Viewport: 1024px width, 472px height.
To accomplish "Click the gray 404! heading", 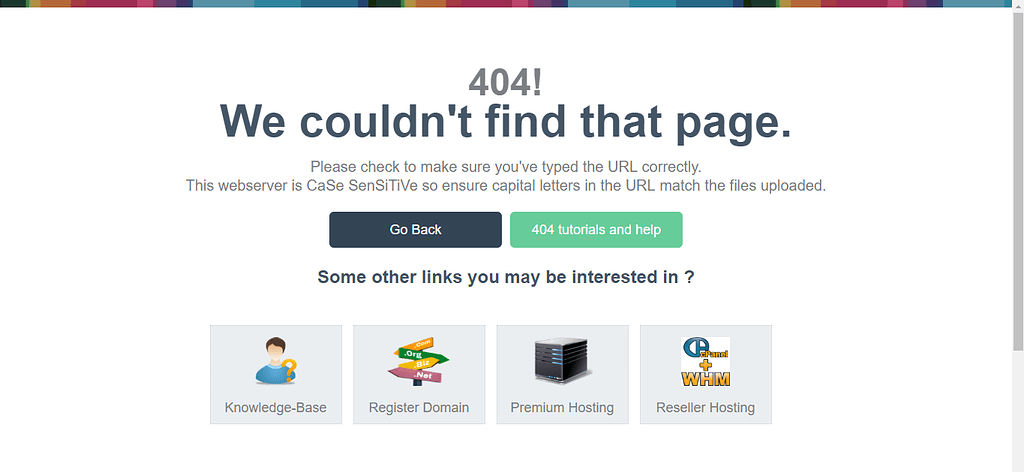I will pyautogui.click(x=505, y=83).
